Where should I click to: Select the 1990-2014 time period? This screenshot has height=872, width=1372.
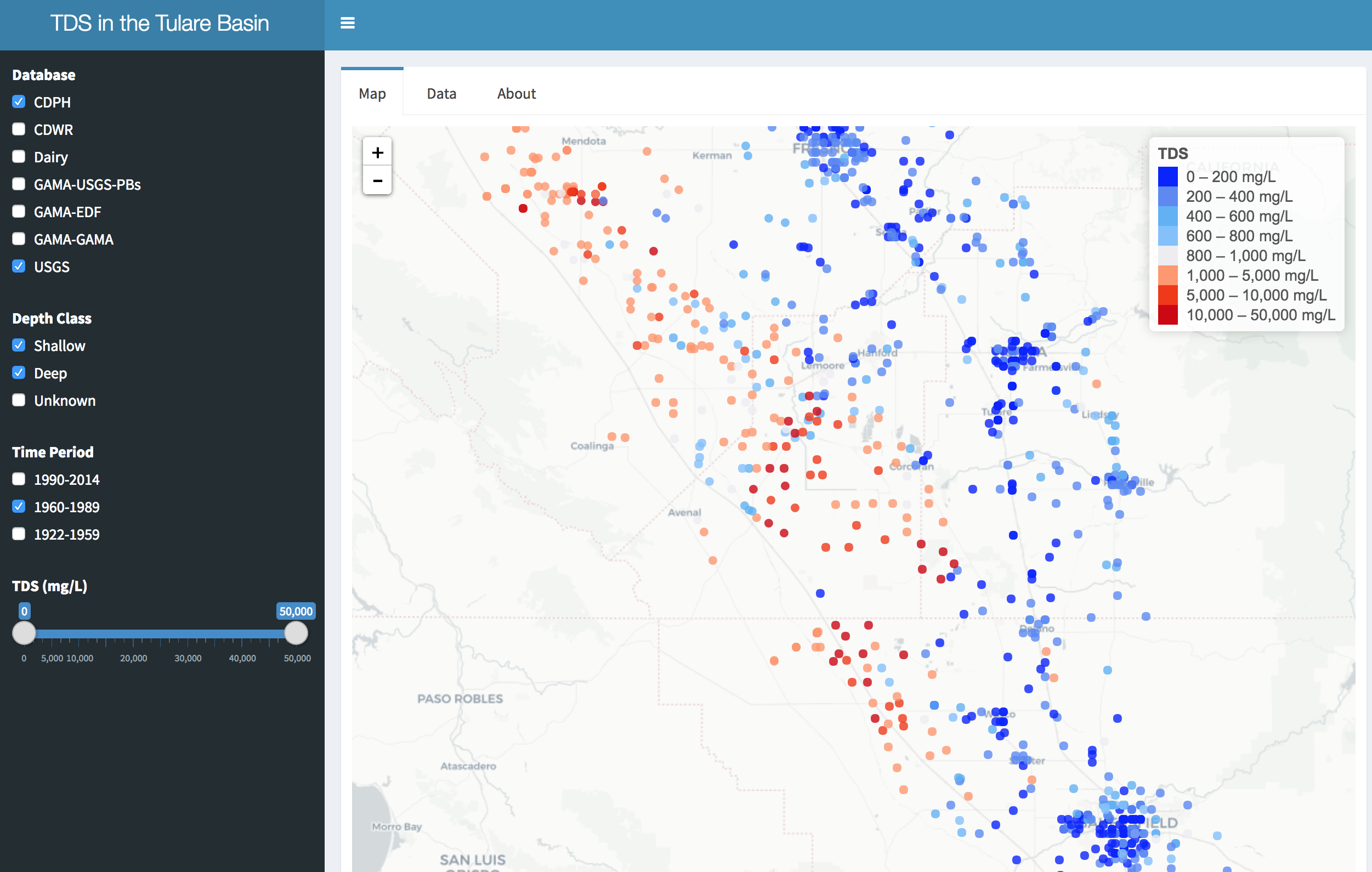coord(19,479)
